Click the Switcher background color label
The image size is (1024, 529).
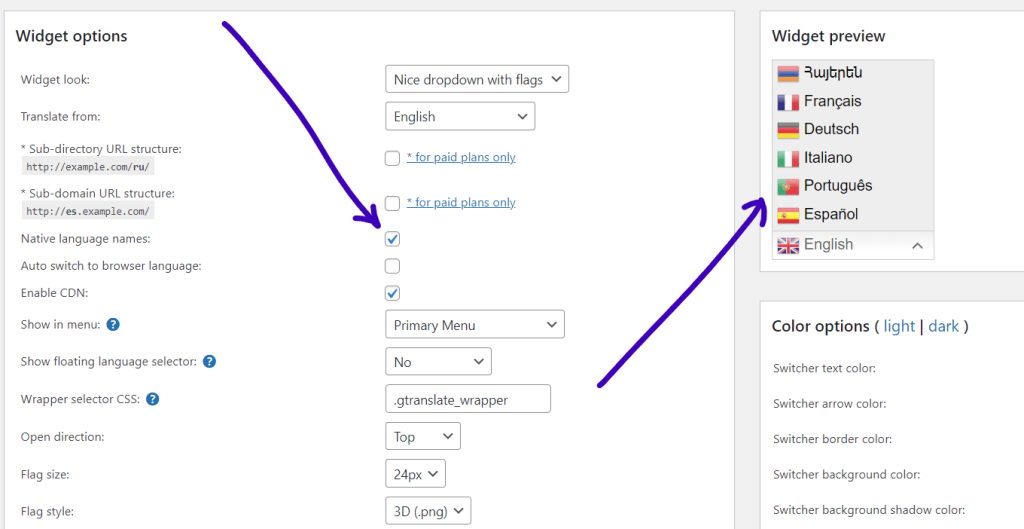(x=846, y=475)
